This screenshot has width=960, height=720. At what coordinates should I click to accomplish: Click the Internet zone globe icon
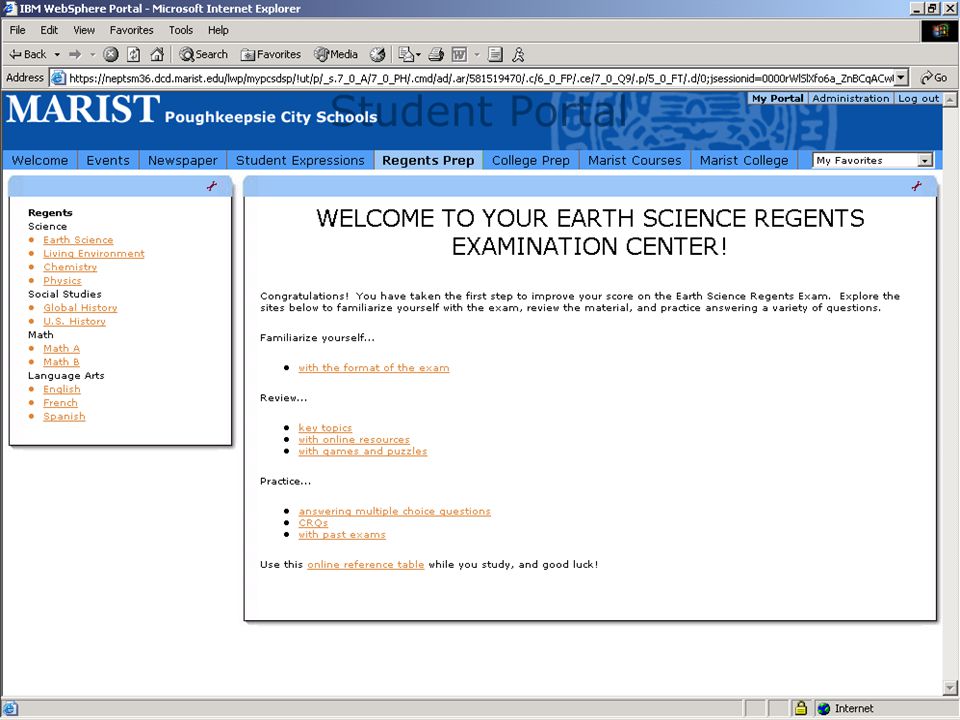tap(824, 708)
